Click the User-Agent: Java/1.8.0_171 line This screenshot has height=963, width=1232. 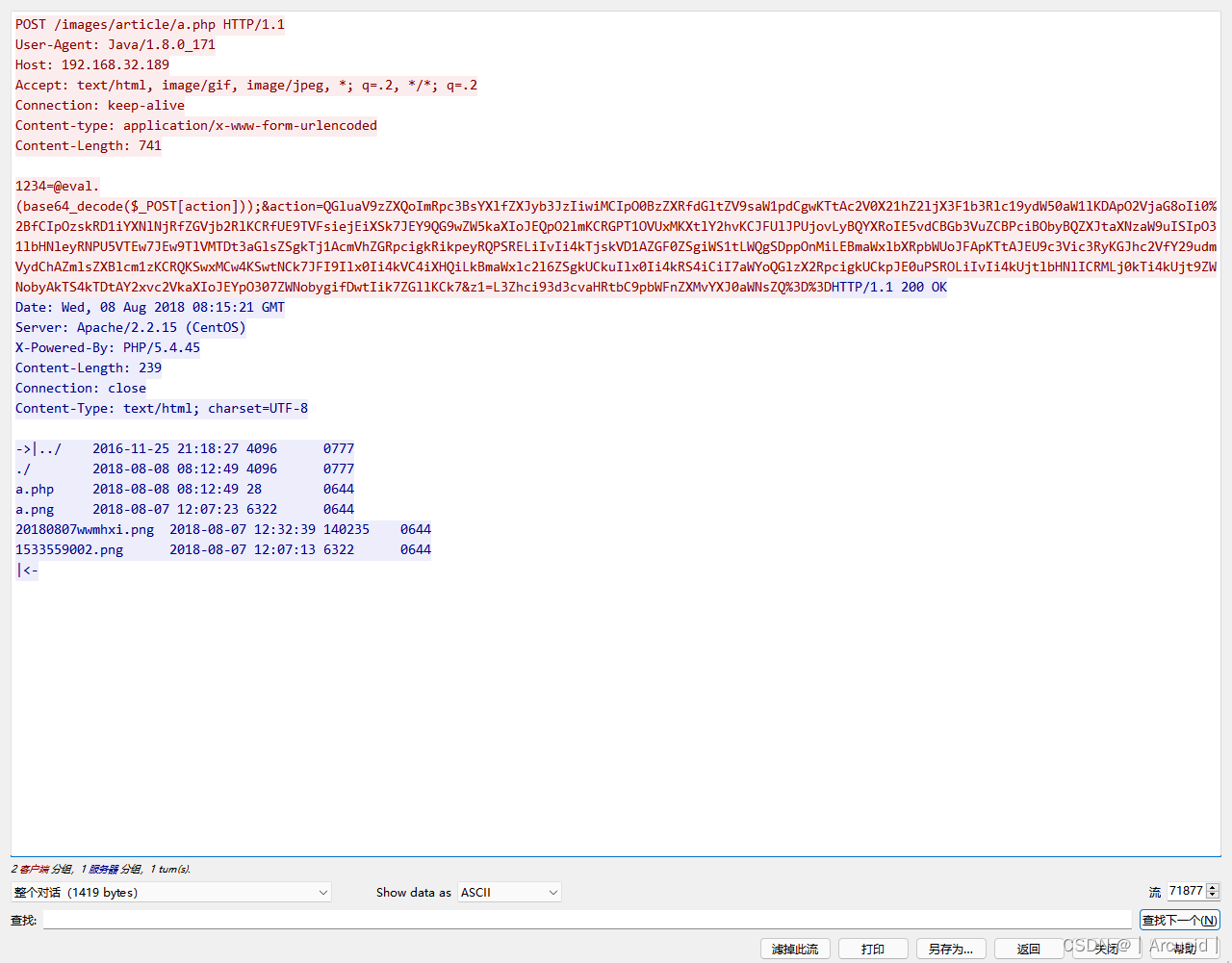coord(115,45)
